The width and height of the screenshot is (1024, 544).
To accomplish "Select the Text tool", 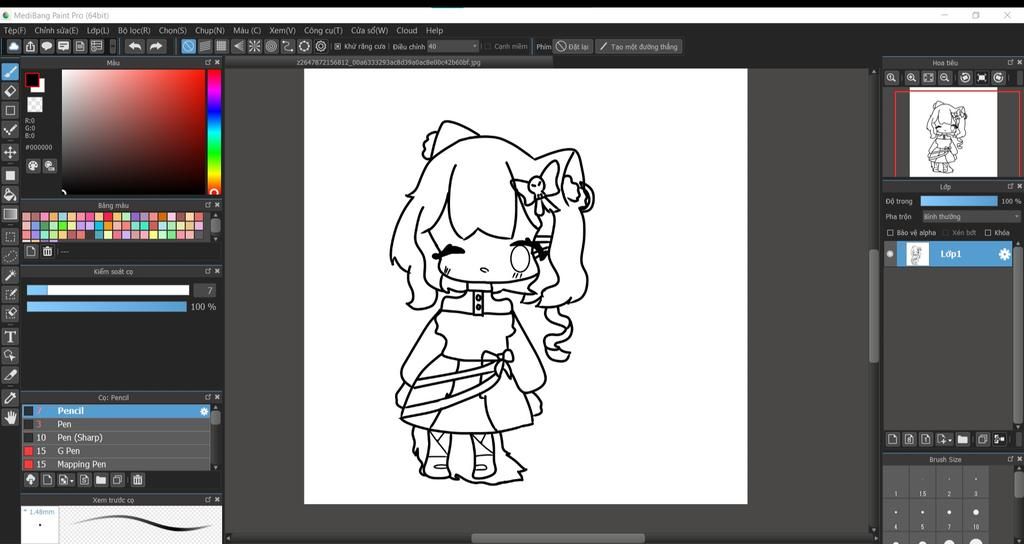I will (10, 336).
